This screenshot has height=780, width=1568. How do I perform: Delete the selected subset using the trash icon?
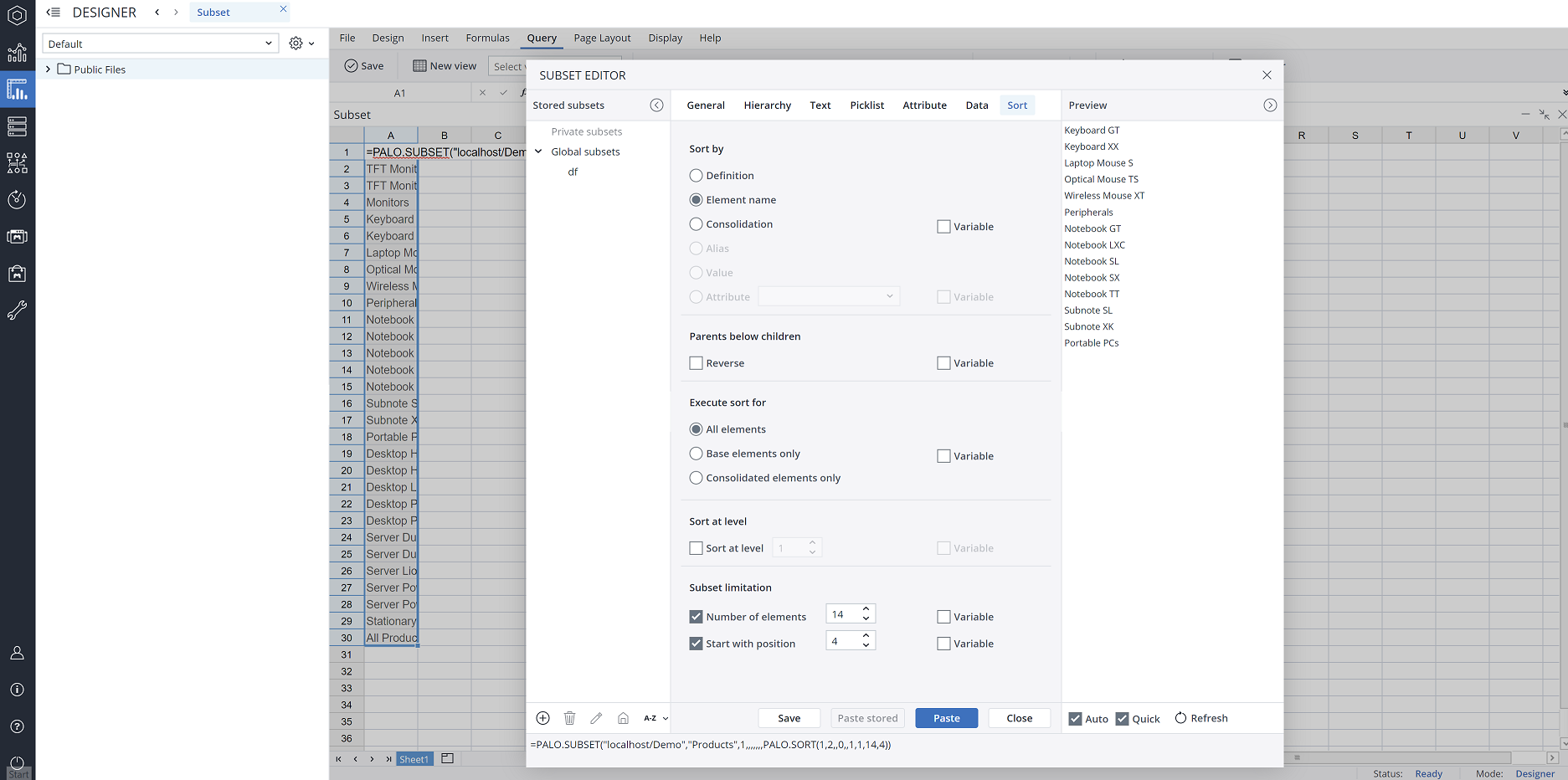tap(569, 718)
